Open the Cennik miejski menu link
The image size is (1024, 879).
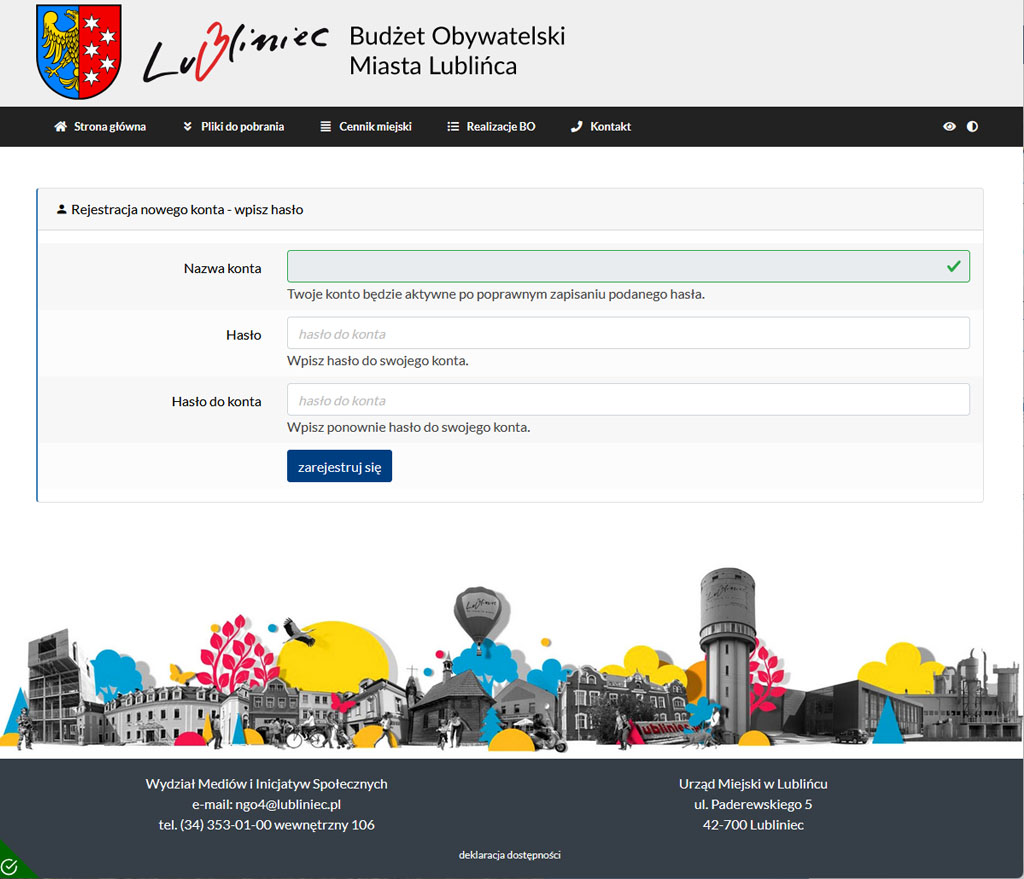[x=375, y=127]
